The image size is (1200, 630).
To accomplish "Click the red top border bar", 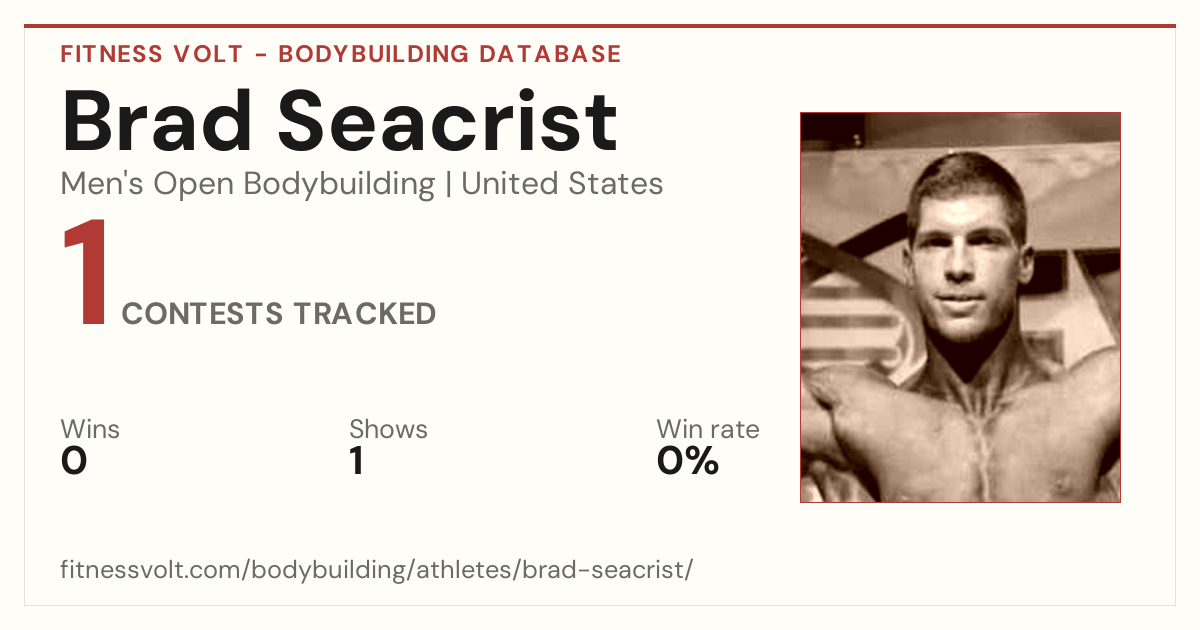I will [600, 26].
